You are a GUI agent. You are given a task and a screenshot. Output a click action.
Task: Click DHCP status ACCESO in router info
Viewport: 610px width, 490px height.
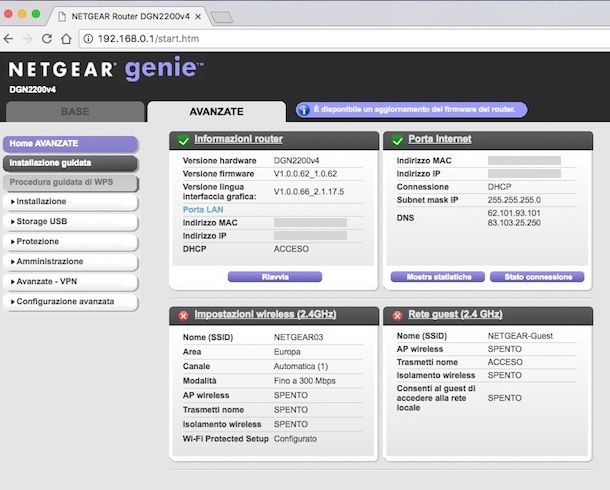tap(291, 249)
